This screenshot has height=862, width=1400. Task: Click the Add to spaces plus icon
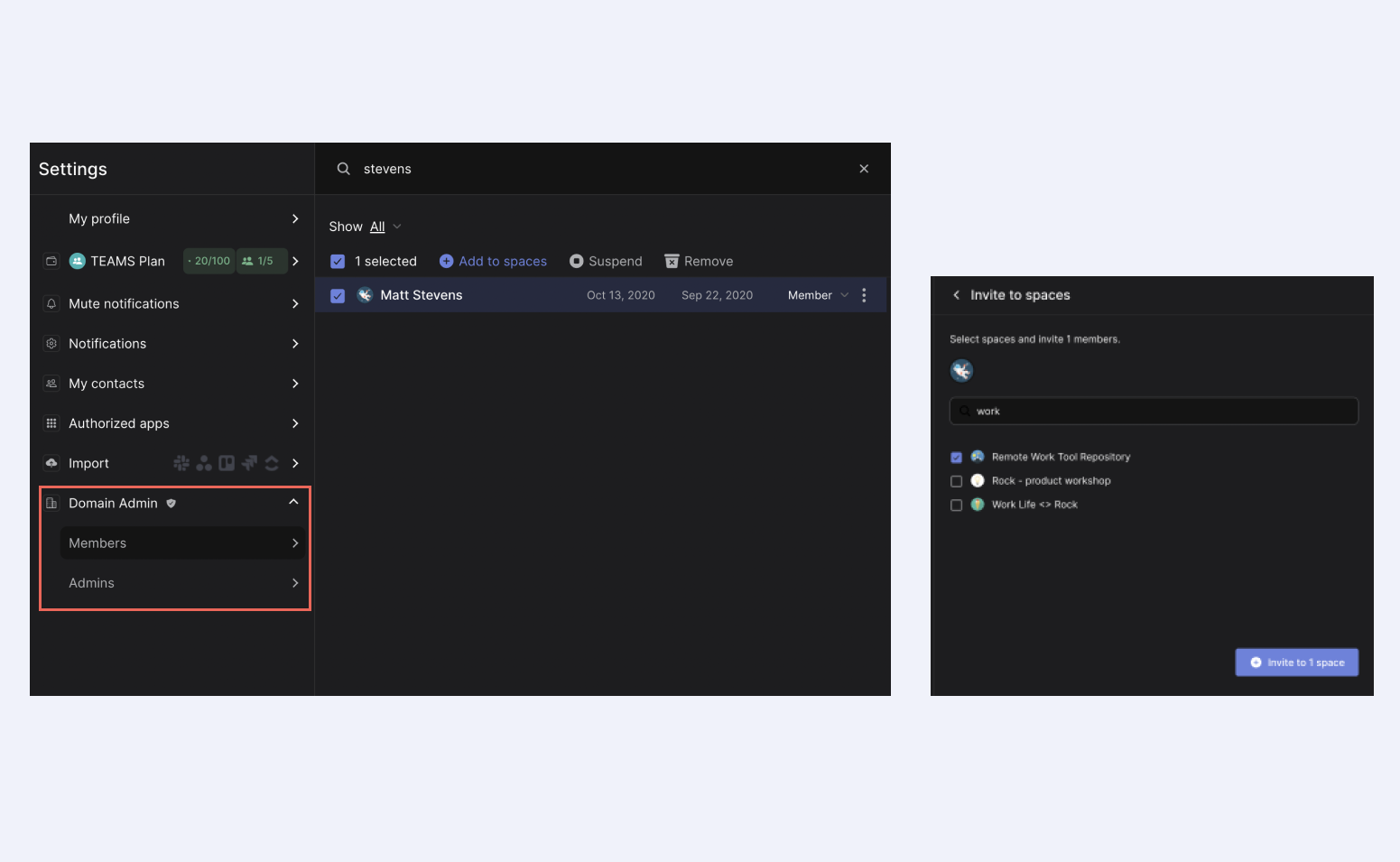(446, 261)
